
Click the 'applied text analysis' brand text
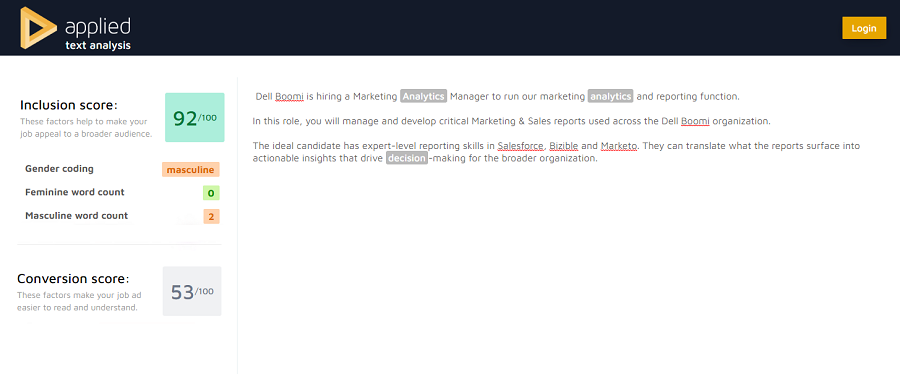(98, 33)
